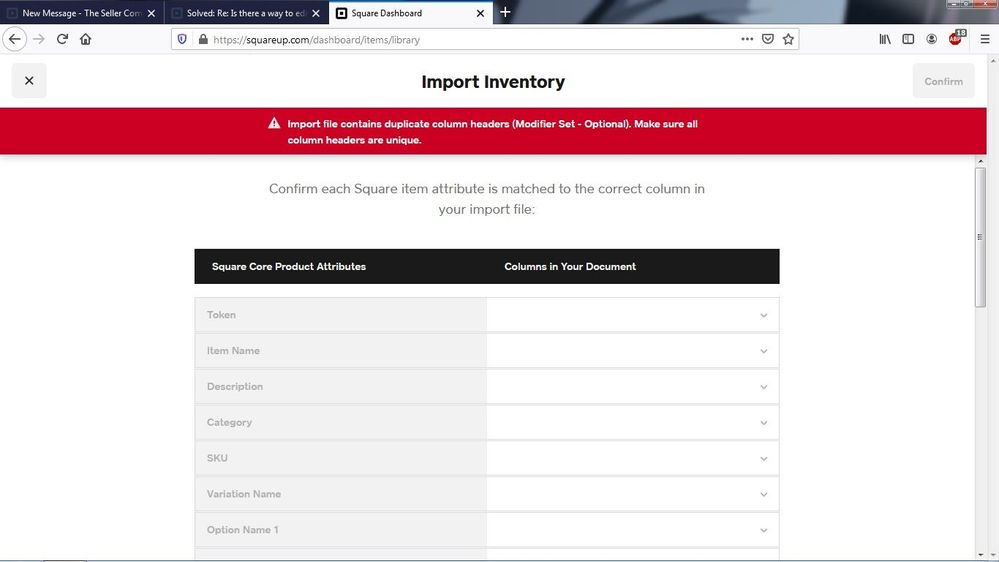The image size is (999, 562).
Task: Switch to the New Message Seller Community tab
Action: pos(80,13)
